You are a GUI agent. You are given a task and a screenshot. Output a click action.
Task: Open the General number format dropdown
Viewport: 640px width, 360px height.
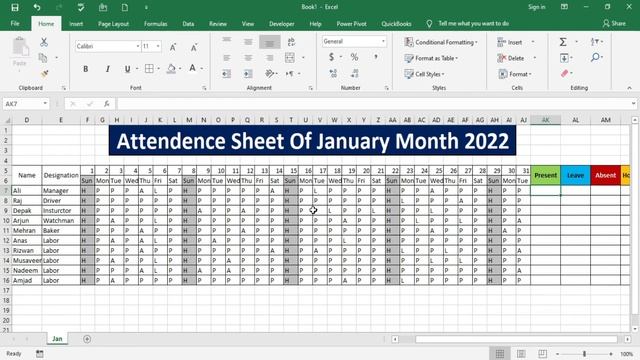[383, 41]
